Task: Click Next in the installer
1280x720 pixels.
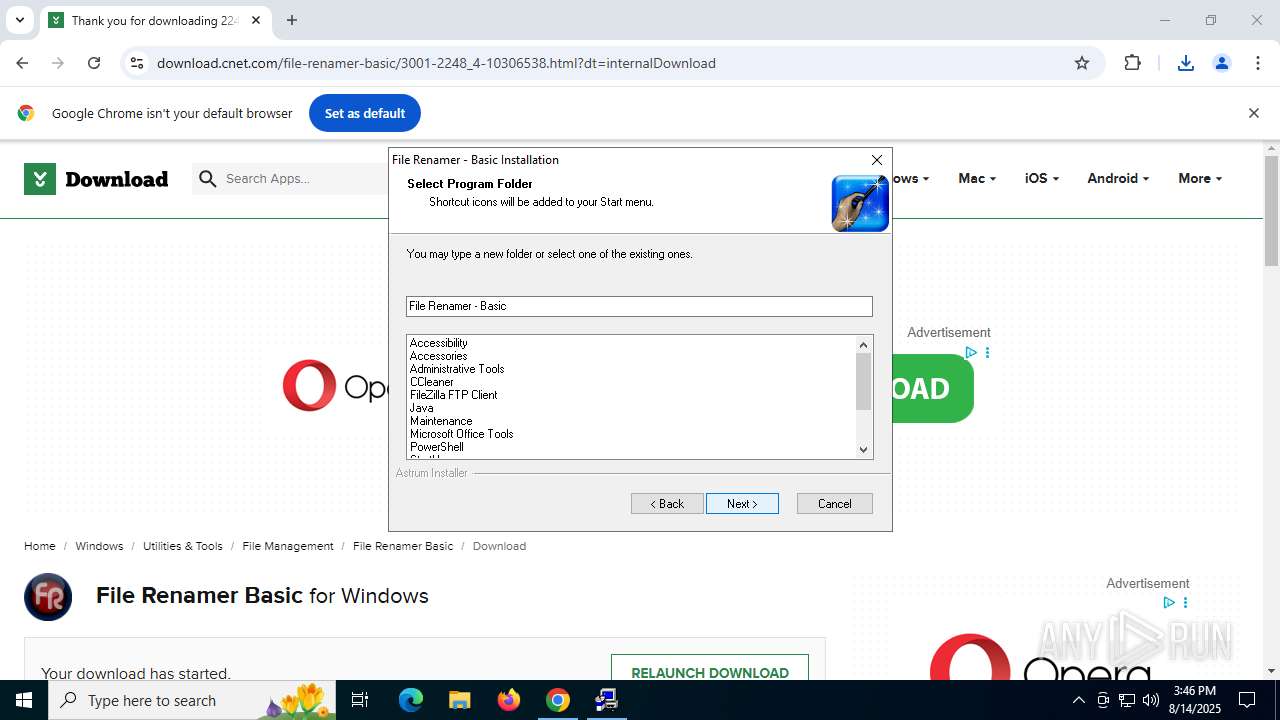Action: pos(742,504)
